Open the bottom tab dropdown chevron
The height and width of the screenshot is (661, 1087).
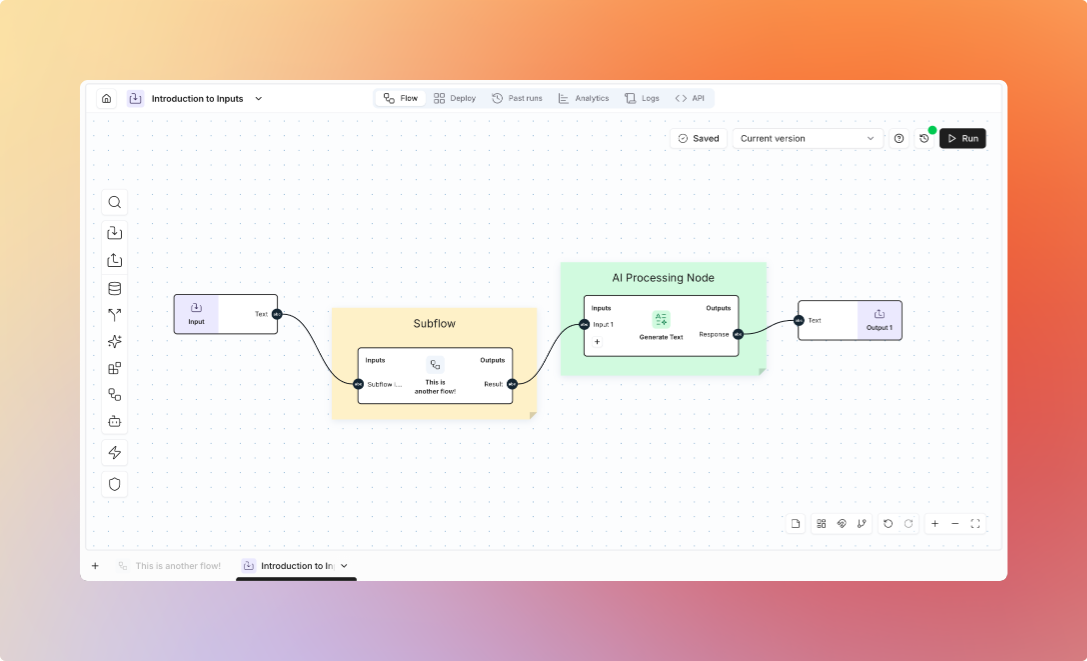[345, 566]
